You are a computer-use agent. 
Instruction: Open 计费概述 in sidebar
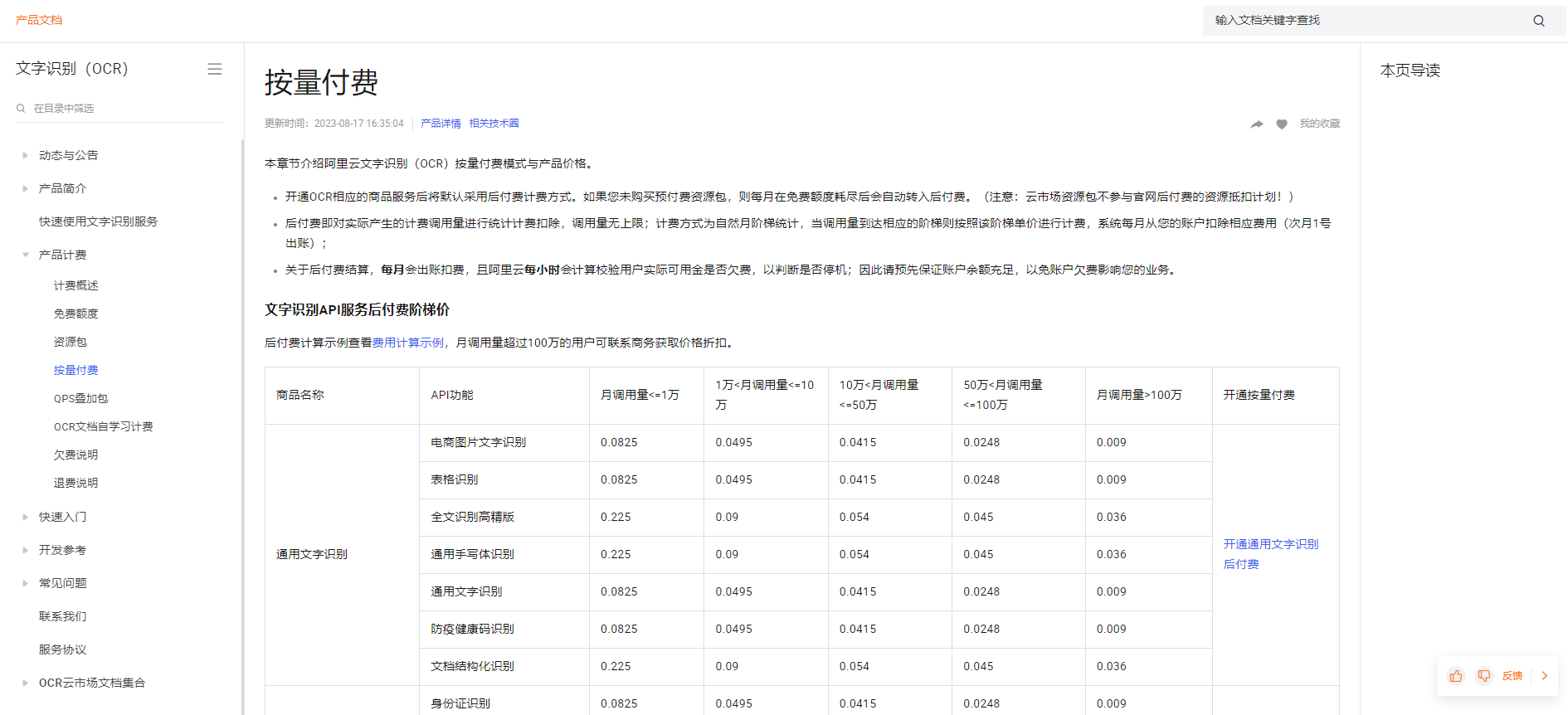point(76,285)
